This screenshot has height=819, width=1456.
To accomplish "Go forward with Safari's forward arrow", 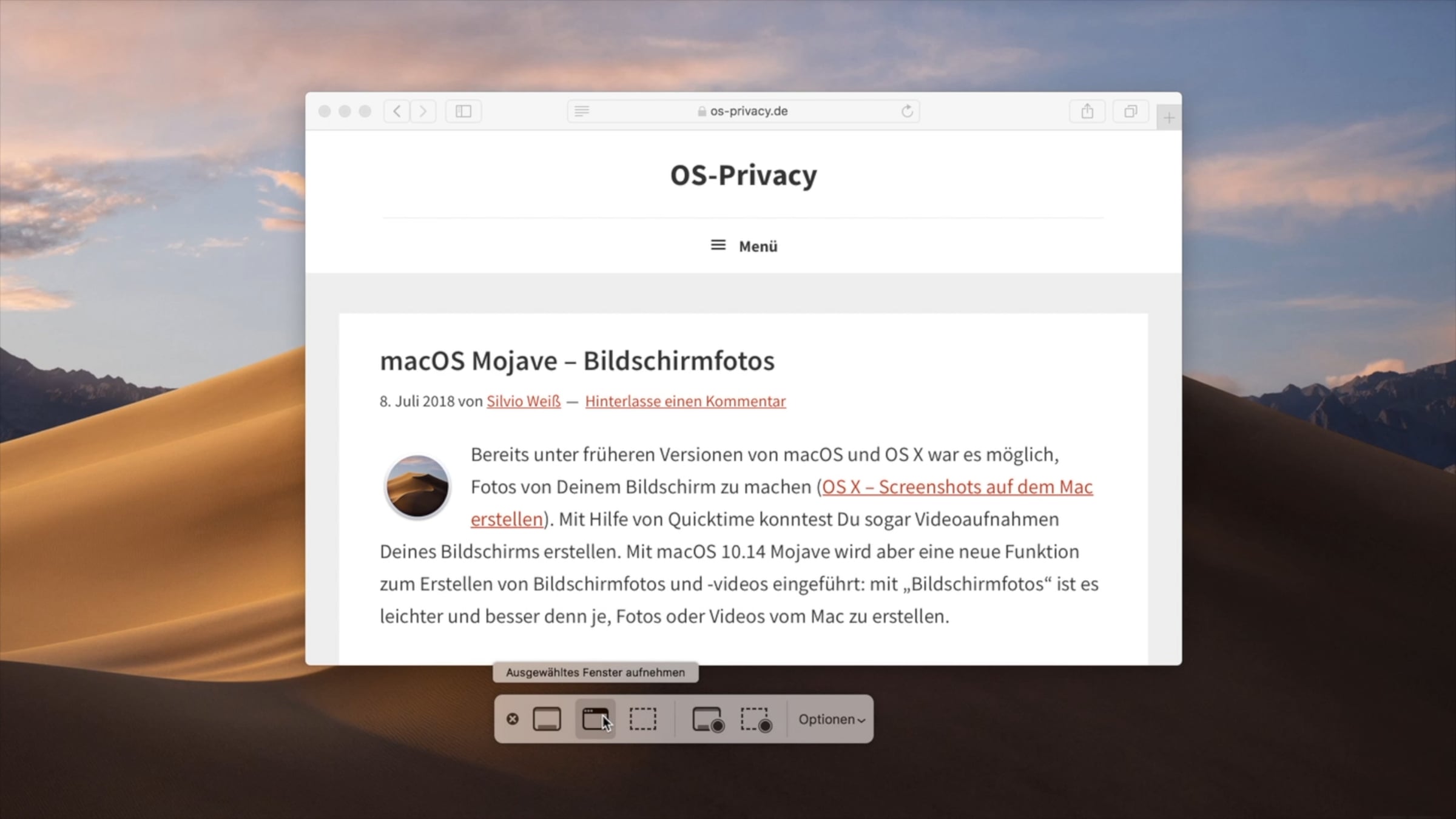I will click(x=423, y=111).
